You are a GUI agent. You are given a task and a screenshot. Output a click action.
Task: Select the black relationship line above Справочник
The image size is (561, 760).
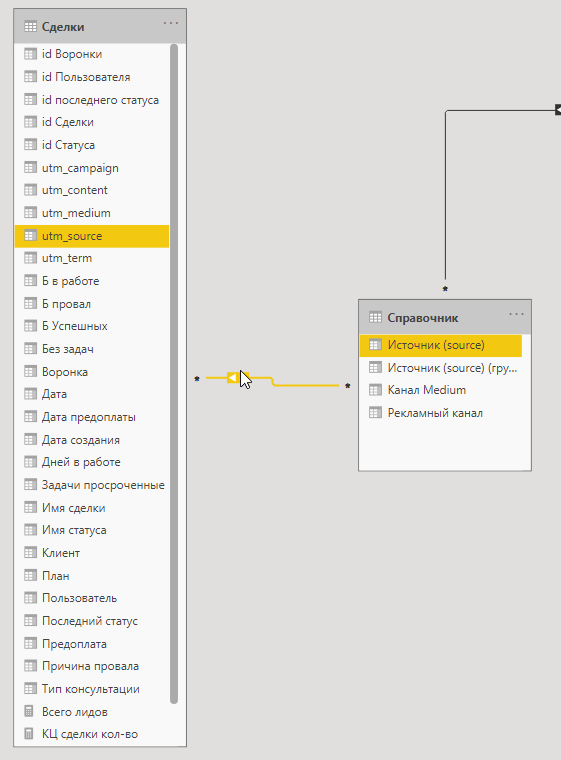[x=446, y=194]
